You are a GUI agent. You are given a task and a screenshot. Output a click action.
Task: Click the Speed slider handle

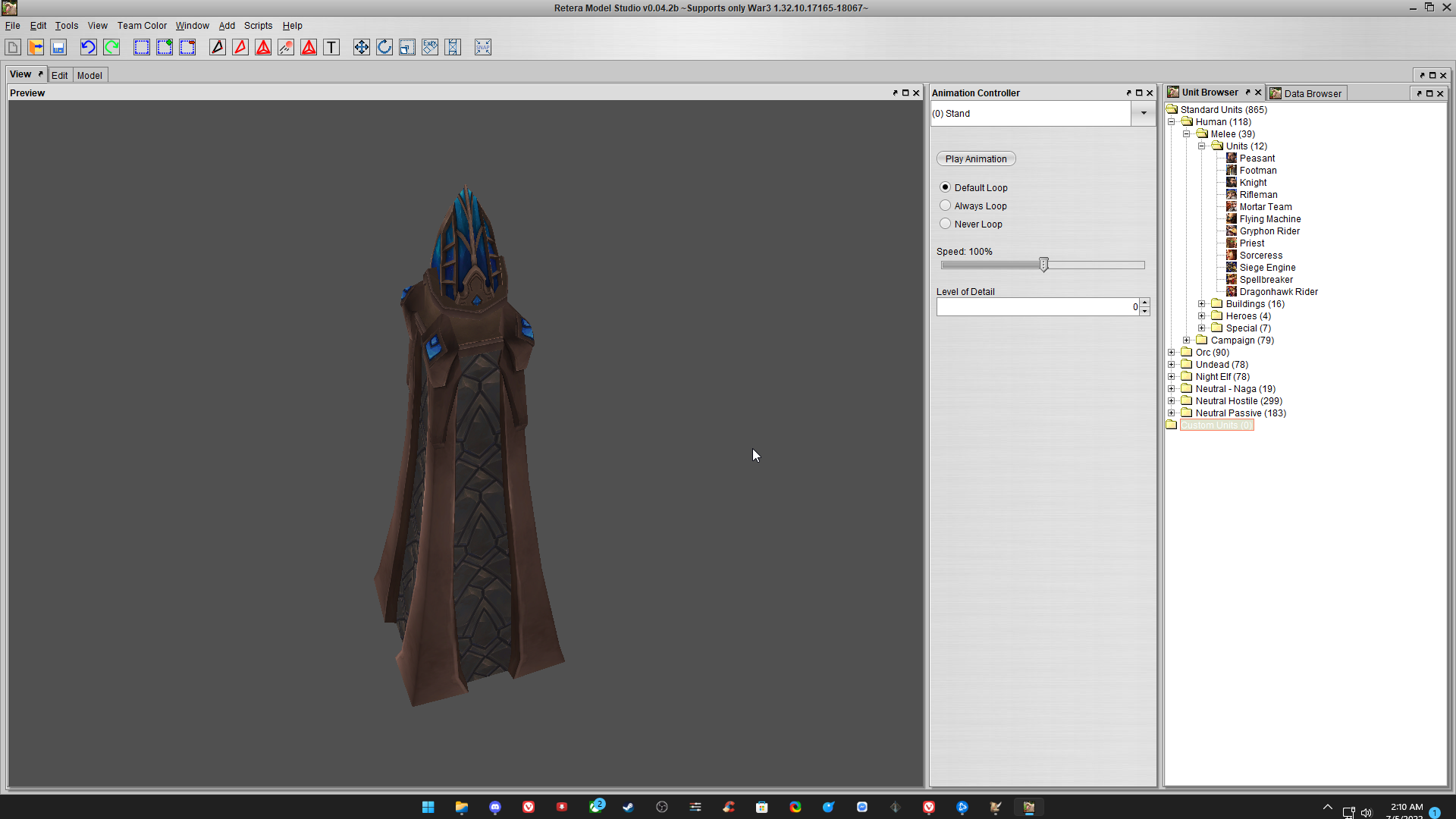pos(1044,265)
